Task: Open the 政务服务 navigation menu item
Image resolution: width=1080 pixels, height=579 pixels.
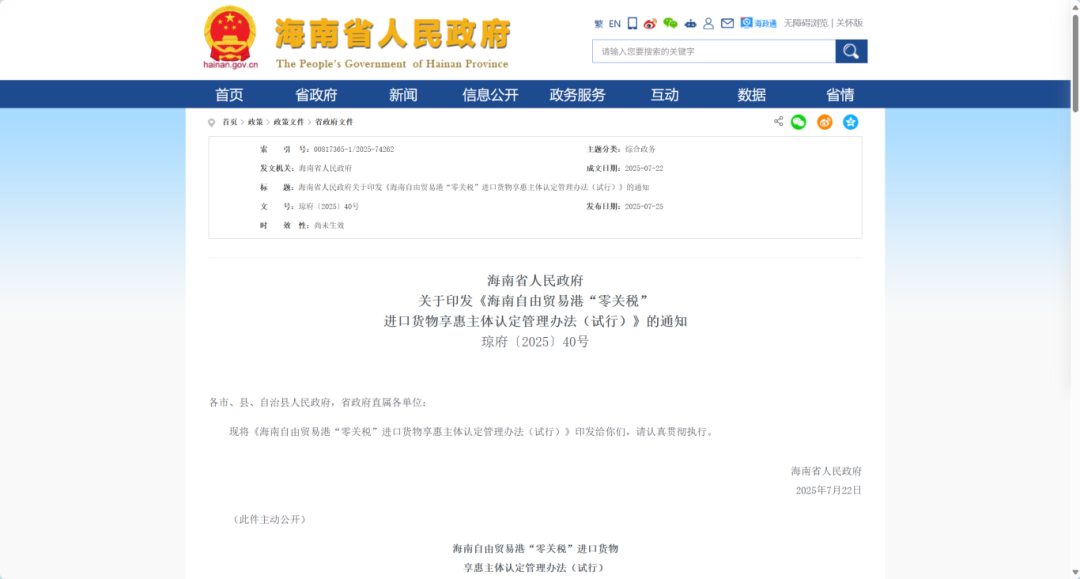Action: 577,94
